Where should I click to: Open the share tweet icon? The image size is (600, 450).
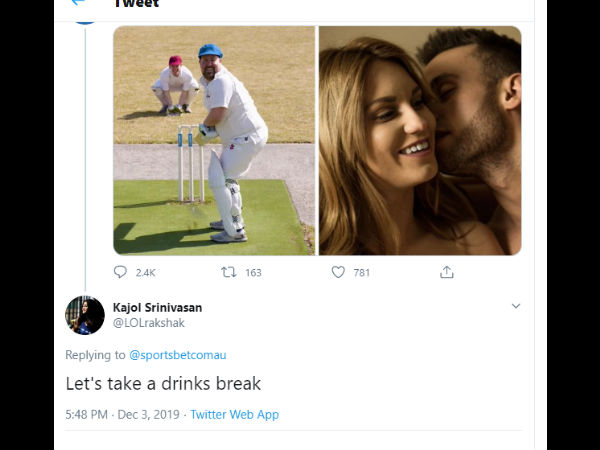(x=447, y=272)
